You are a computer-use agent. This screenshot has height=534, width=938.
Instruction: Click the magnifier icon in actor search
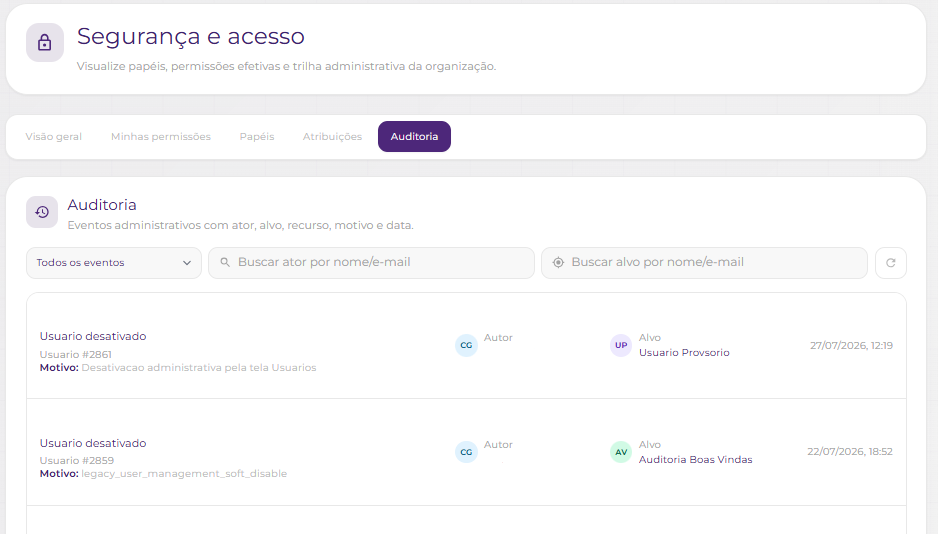coord(225,263)
